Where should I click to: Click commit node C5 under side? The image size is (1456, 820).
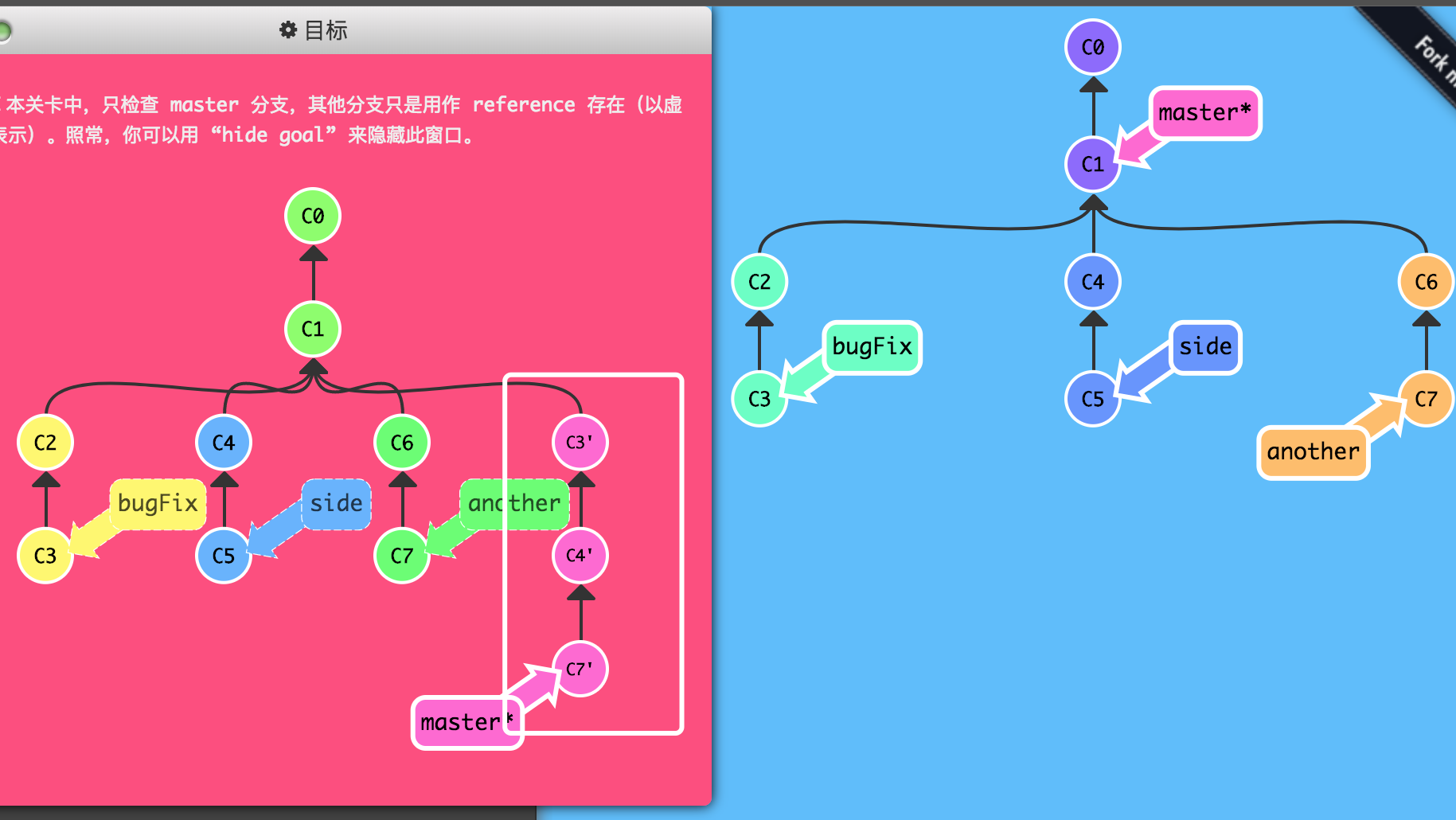pos(1093,398)
